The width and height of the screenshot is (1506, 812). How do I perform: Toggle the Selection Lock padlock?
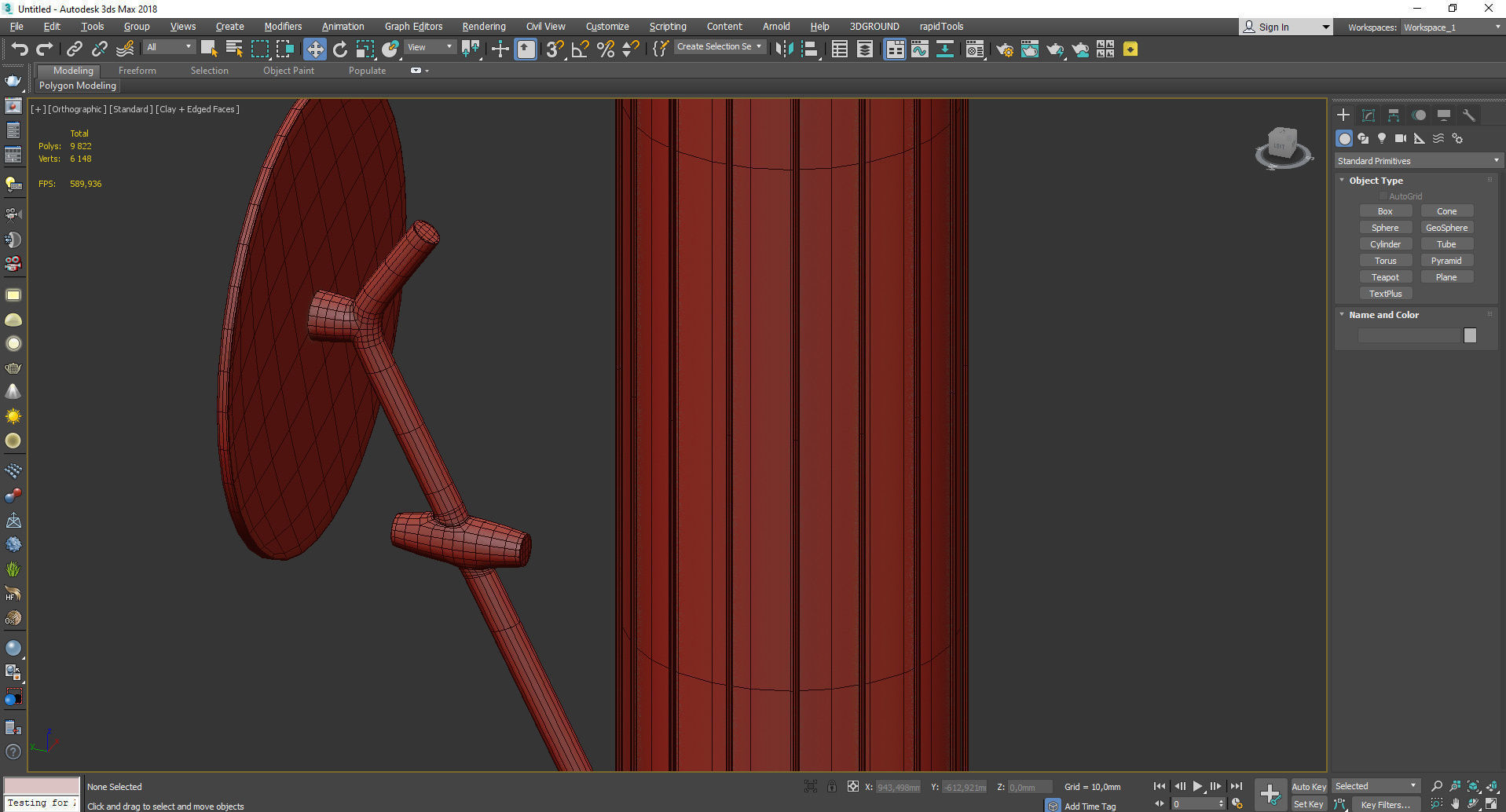coord(831,786)
